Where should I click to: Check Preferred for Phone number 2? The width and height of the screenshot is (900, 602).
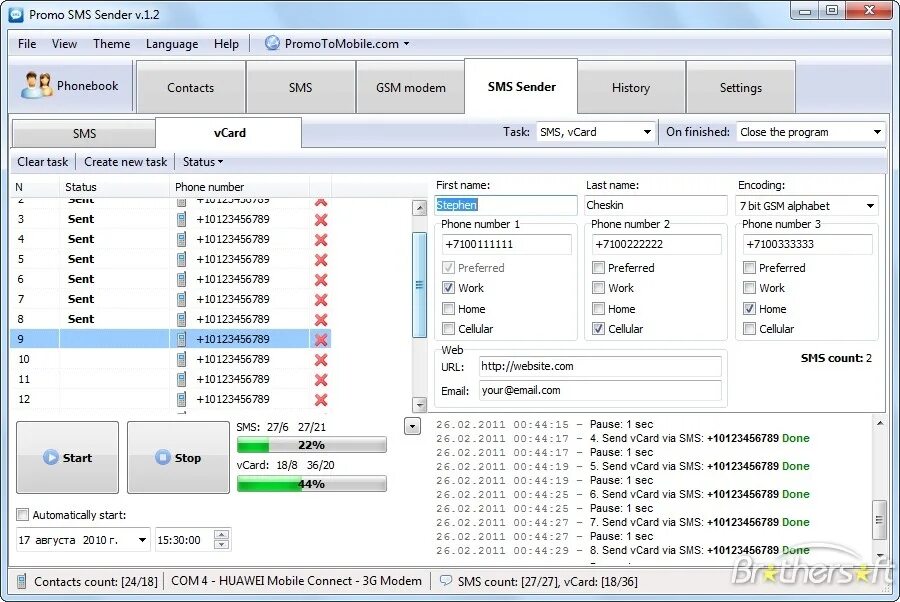pyautogui.click(x=599, y=267)
